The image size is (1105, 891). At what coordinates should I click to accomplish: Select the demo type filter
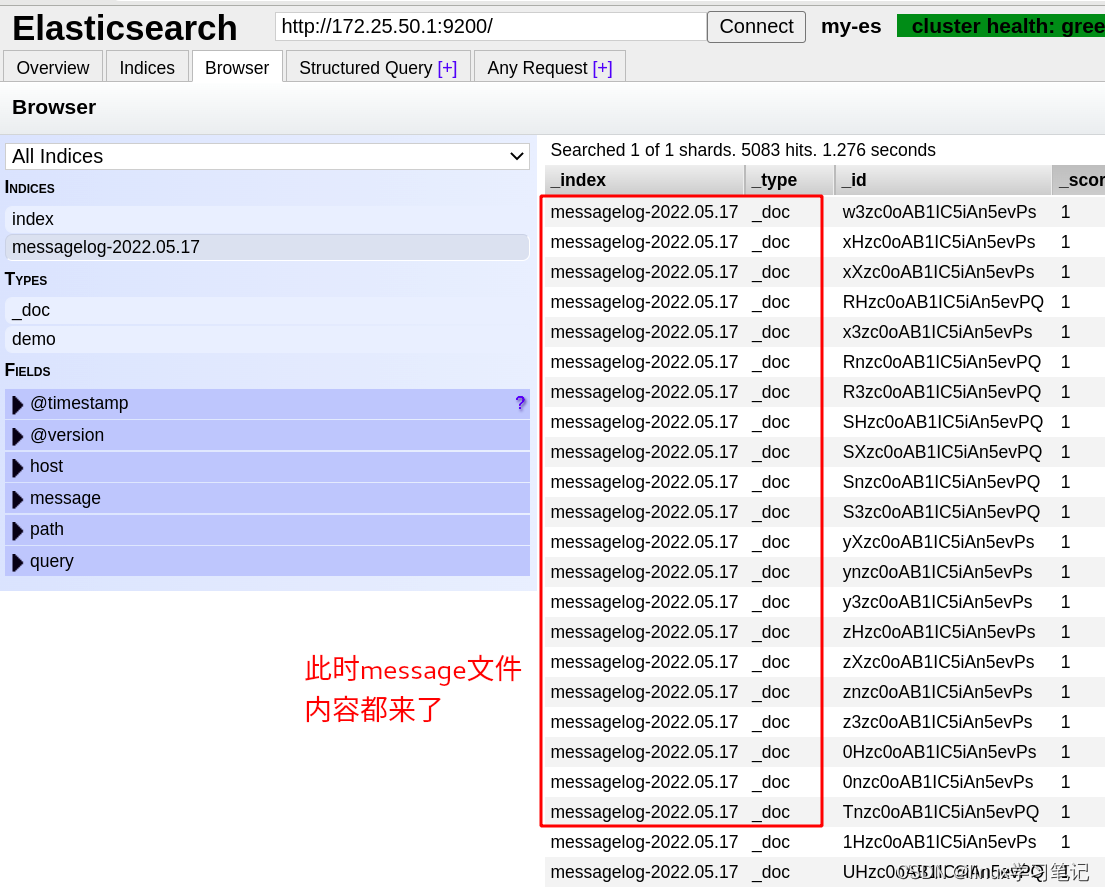pyautogui.click(x=266, y=339)
